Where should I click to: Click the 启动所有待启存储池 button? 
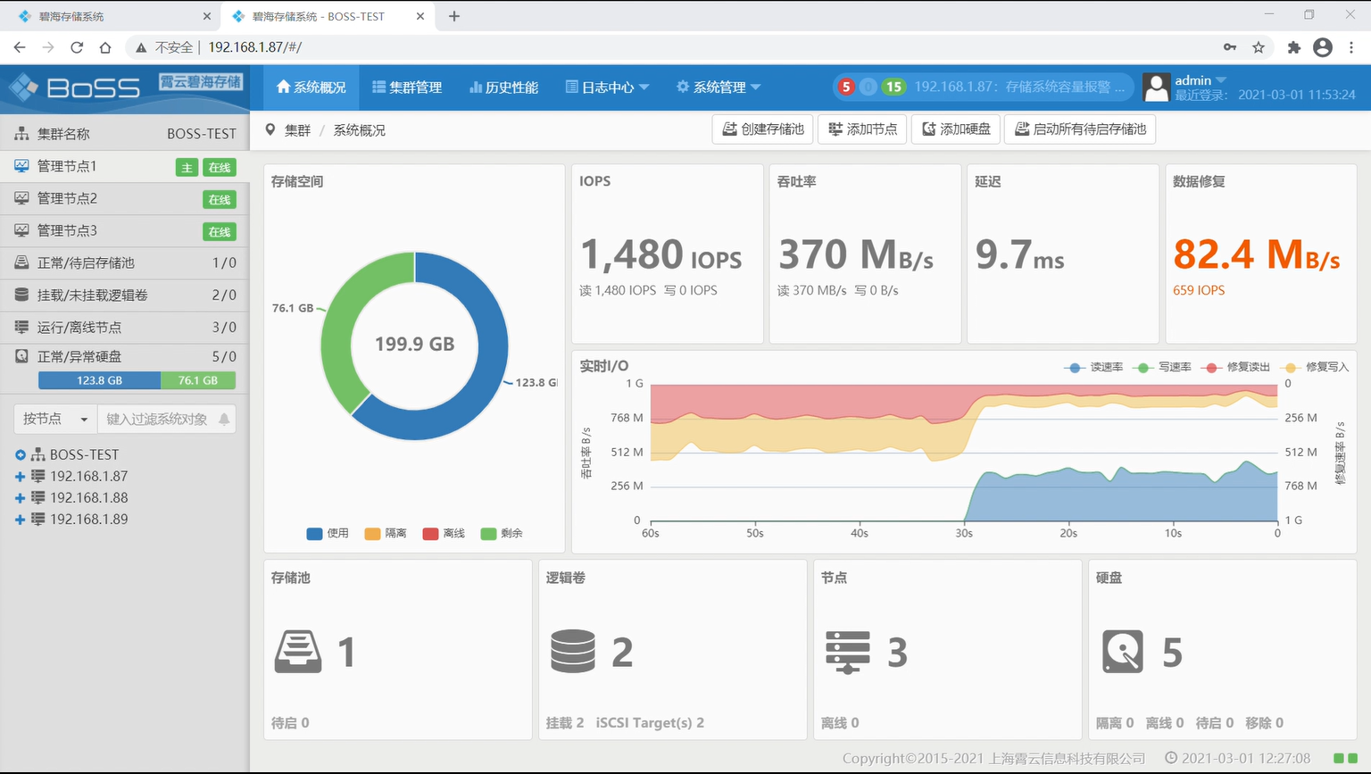click(x=1080, y=129)
